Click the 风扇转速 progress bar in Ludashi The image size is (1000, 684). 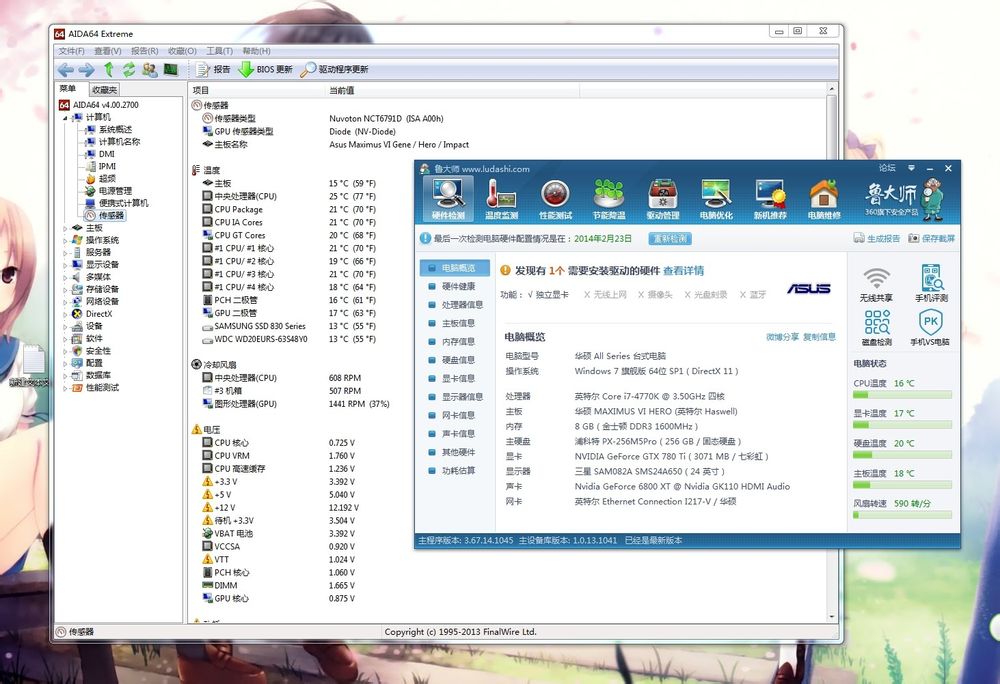pyautogui.click(x=902, y=514)
